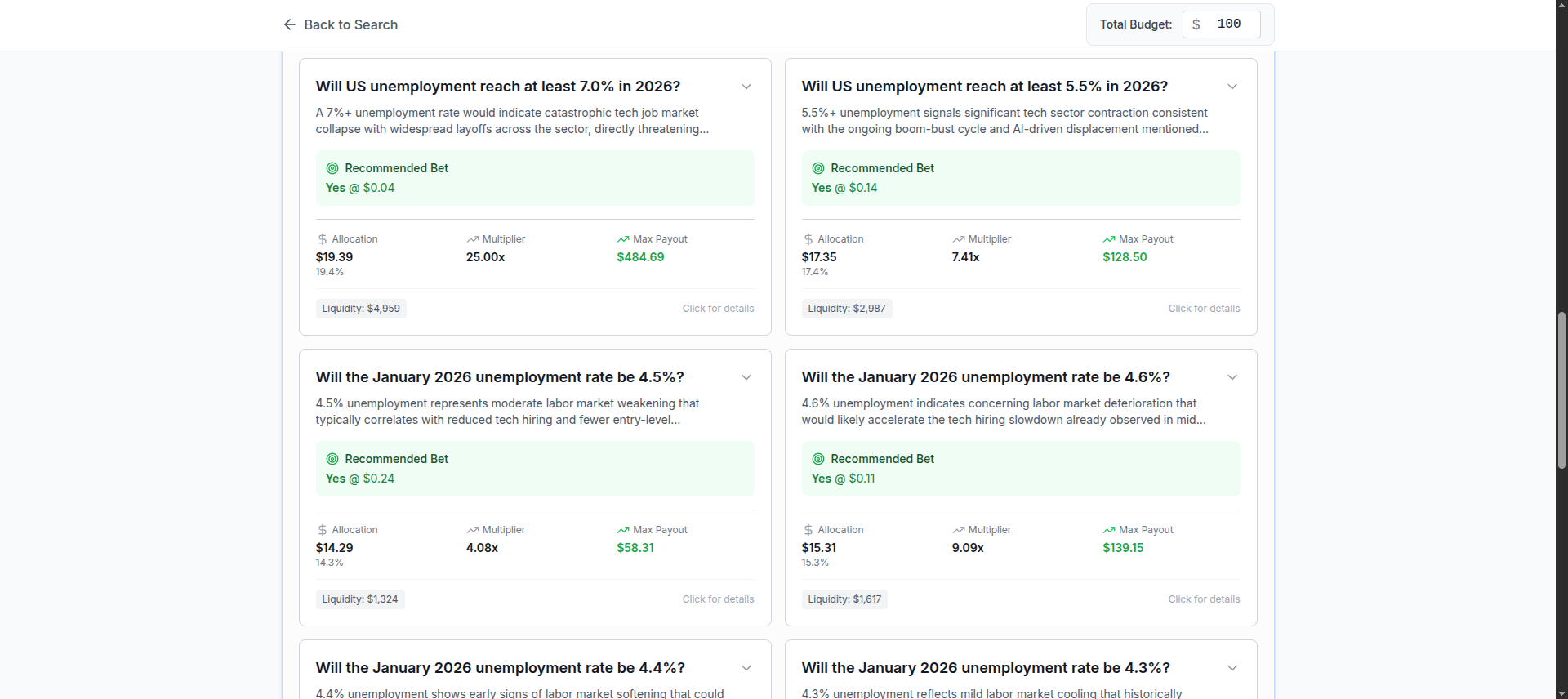The image size is (1568, 699).
Task: Click target icon in 7.0% card's Recommended Bet
Action: [x=332, y=168]
